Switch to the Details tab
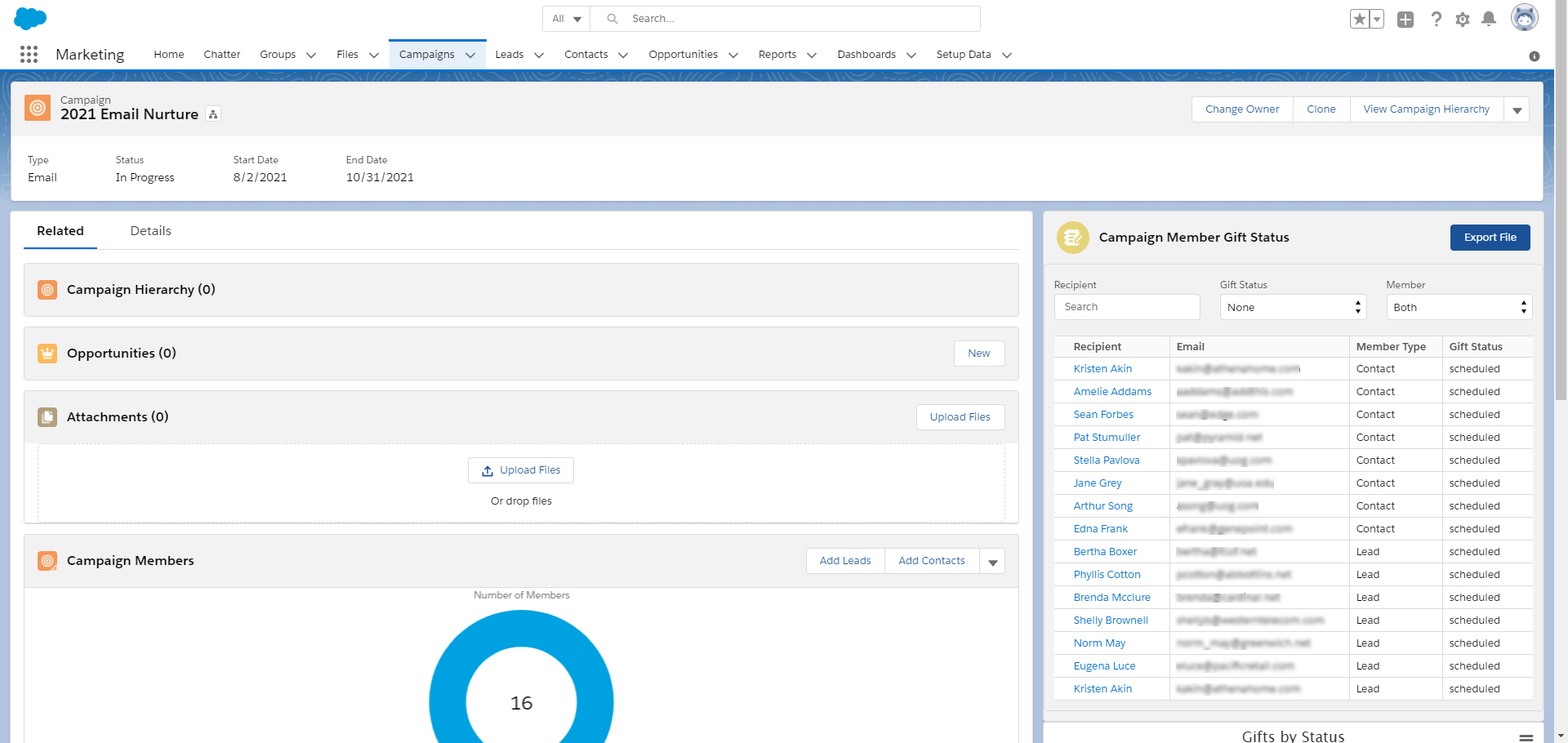The height and width of the screenshot is (743, 1568). pyautogui.click(x=151, y=231)
